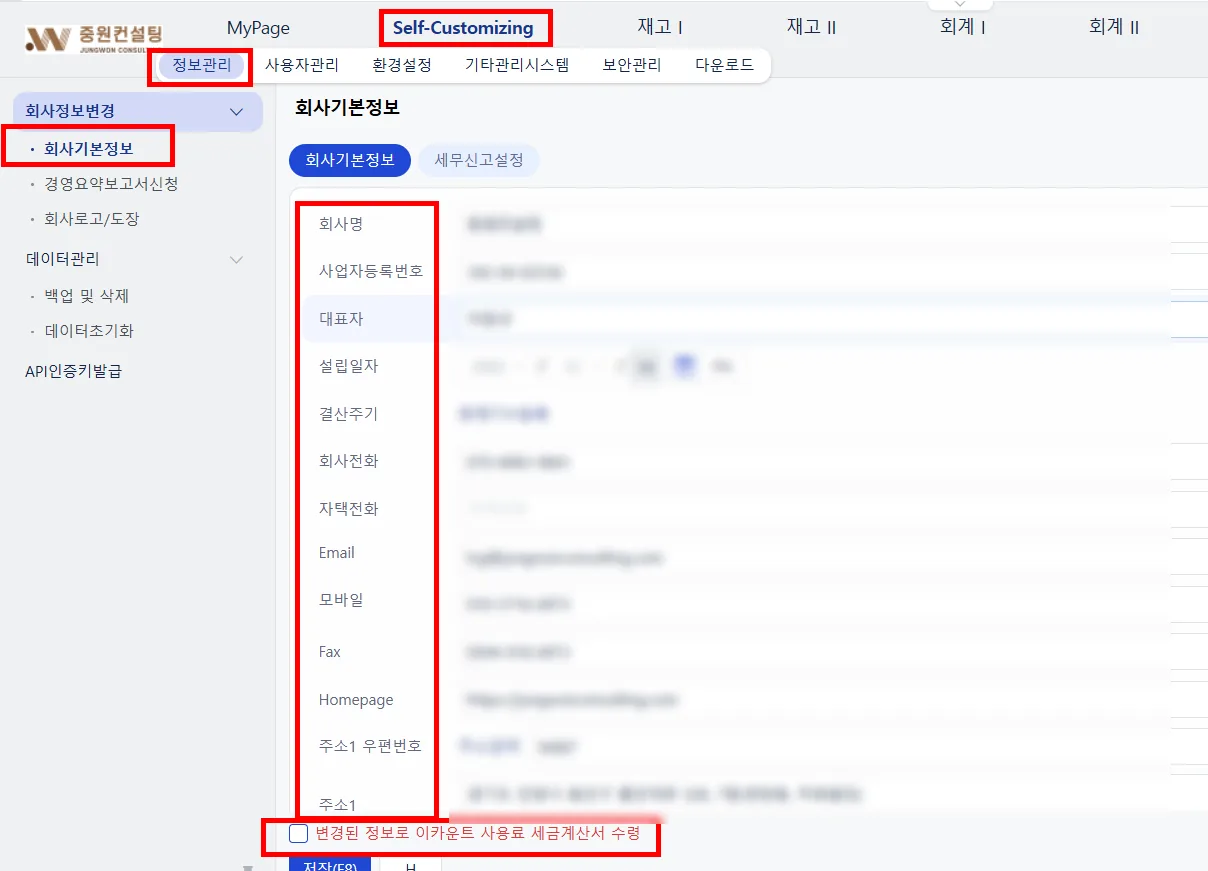The height and width of the screenshot is (871, 1208).
Task: Click the 회사명 input field
Action: click(808, 224)
